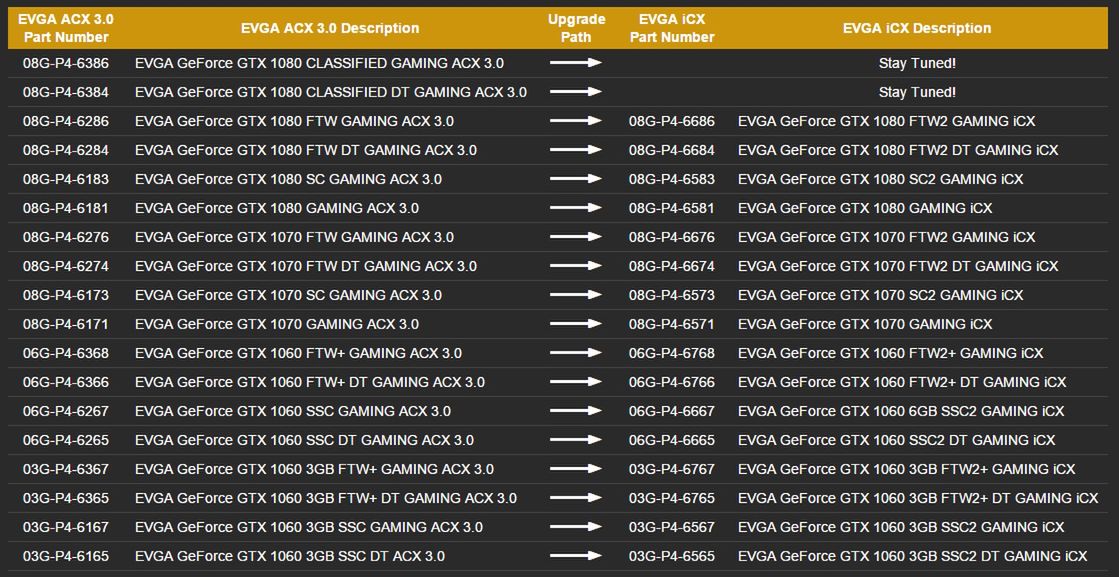Select part number 08G-P4-6284
The image size is (1119, 577).
point(66,150)
